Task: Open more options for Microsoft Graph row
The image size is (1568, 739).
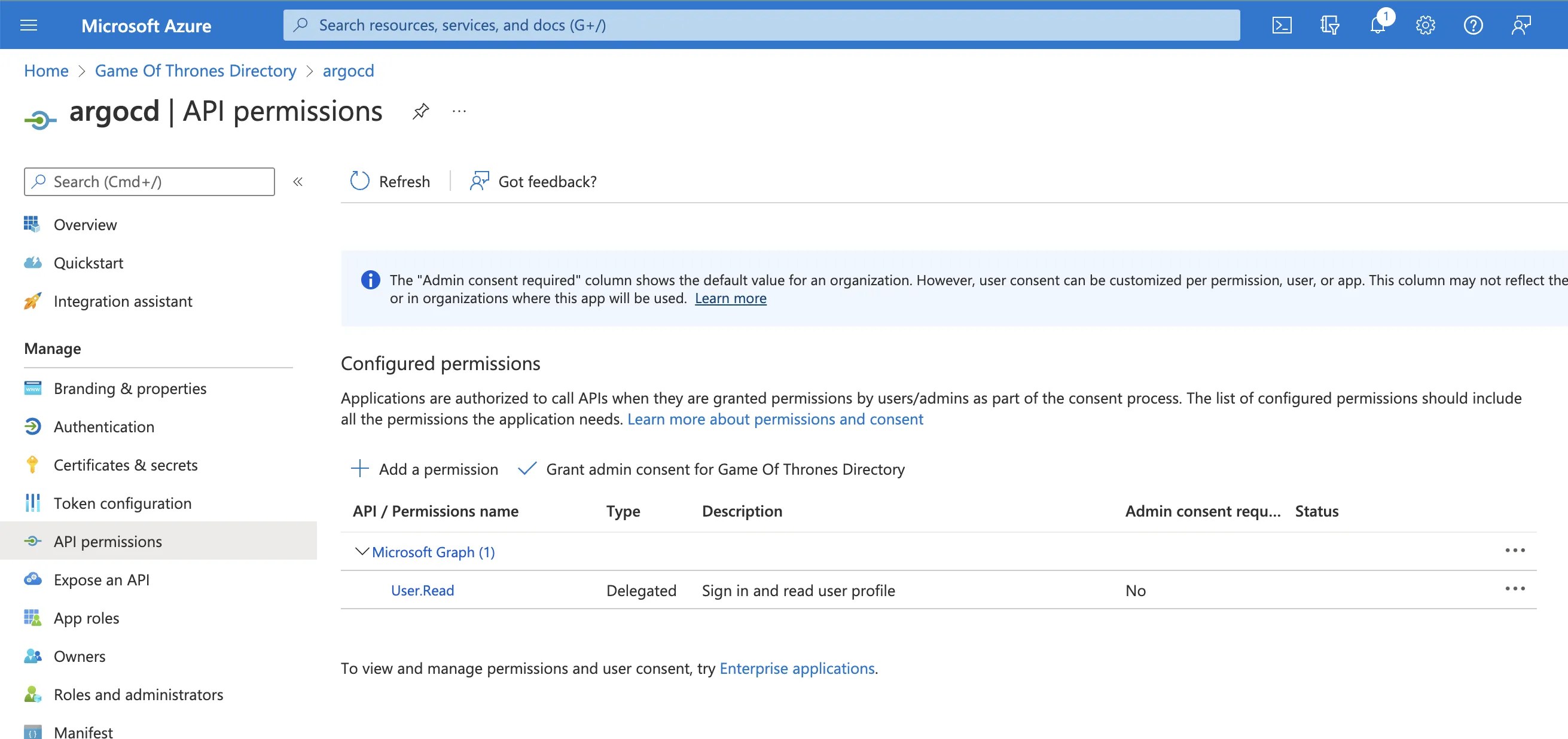Action: pos(1514,550)
